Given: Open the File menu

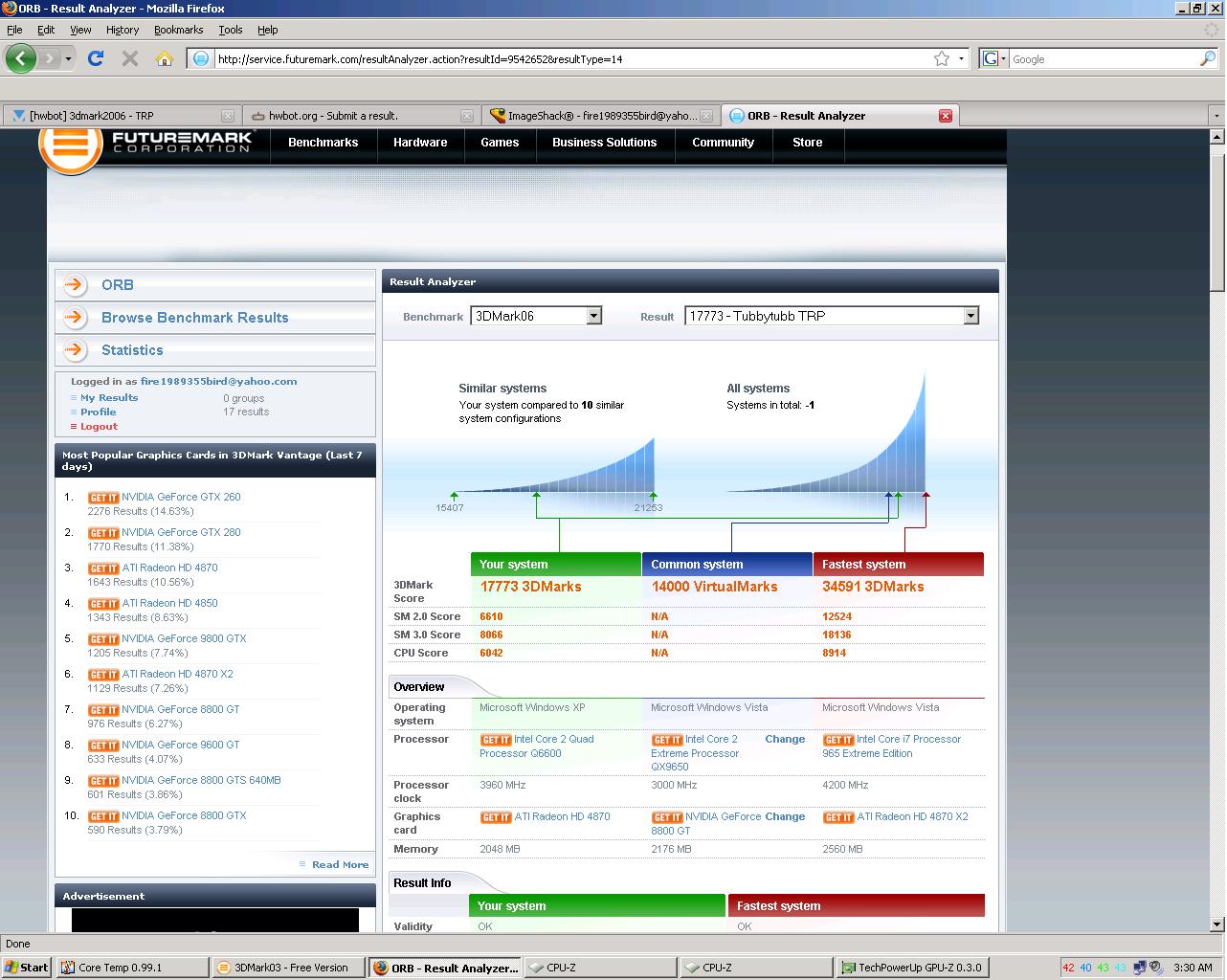Looking at the screenshot, I should point(14,30).
